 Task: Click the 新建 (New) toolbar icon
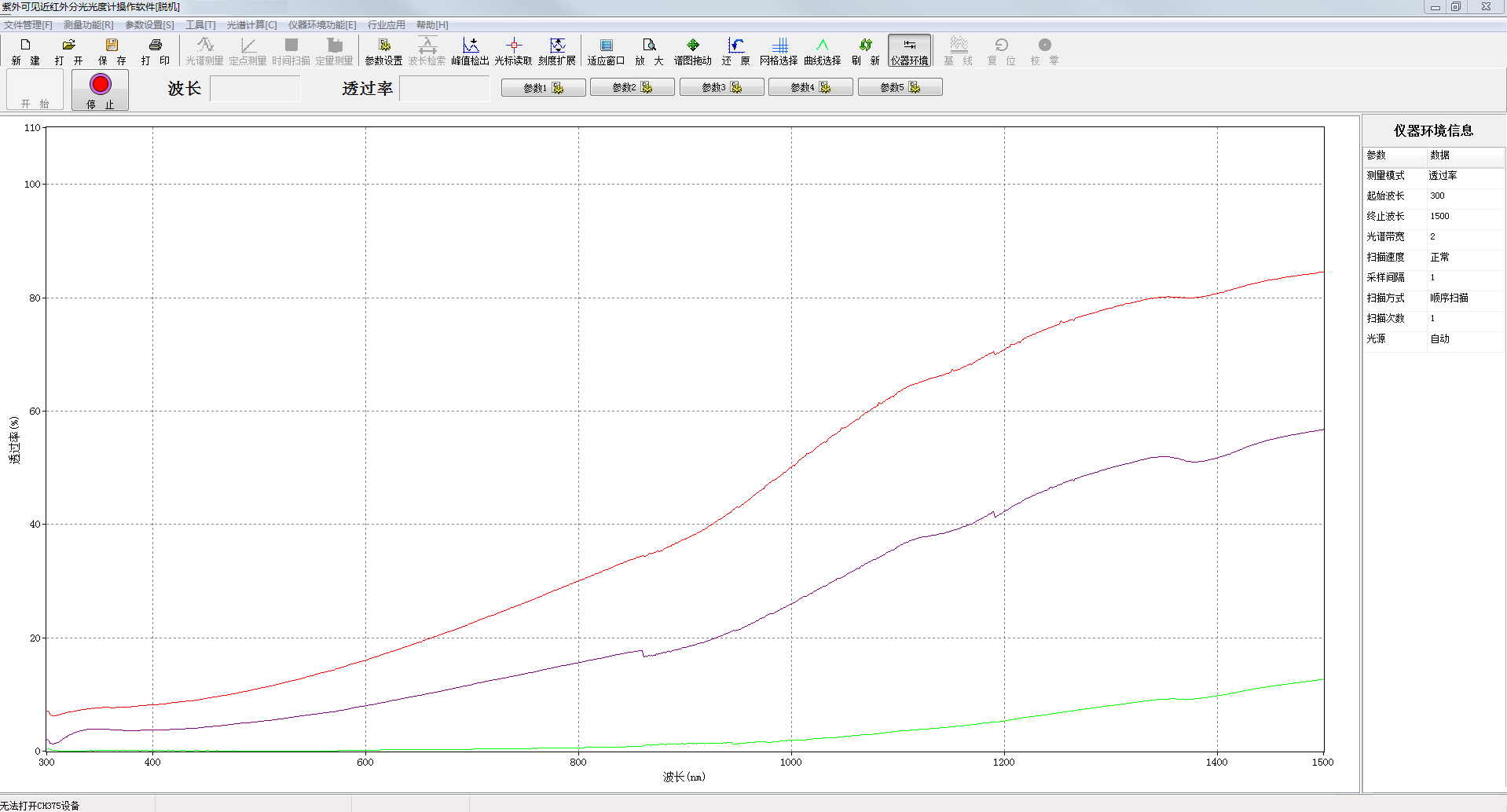point(25,50)
